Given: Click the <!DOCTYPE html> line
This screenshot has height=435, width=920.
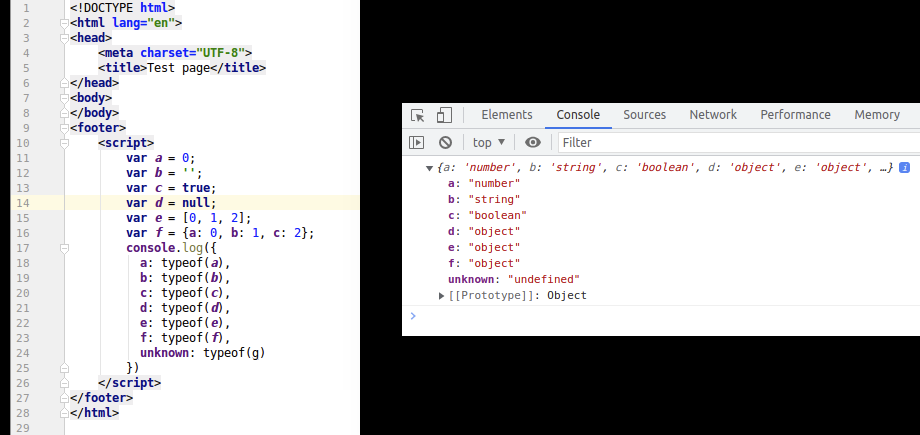Looking at the screenshot, I should [x=122, y=8].
